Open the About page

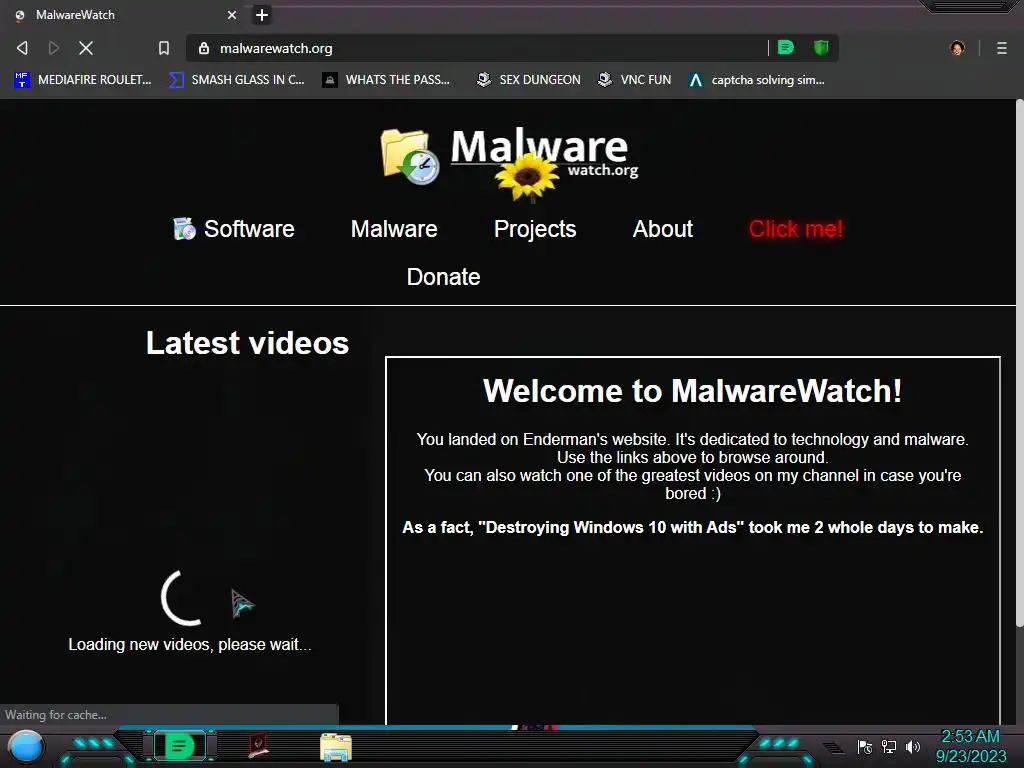pyautogui.click(x=662, y=229)
